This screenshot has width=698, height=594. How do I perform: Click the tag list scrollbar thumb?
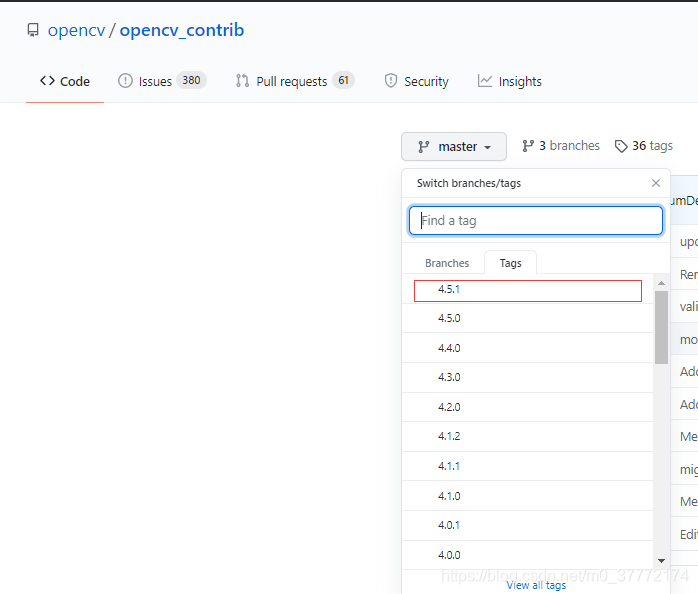coord(661,327)
